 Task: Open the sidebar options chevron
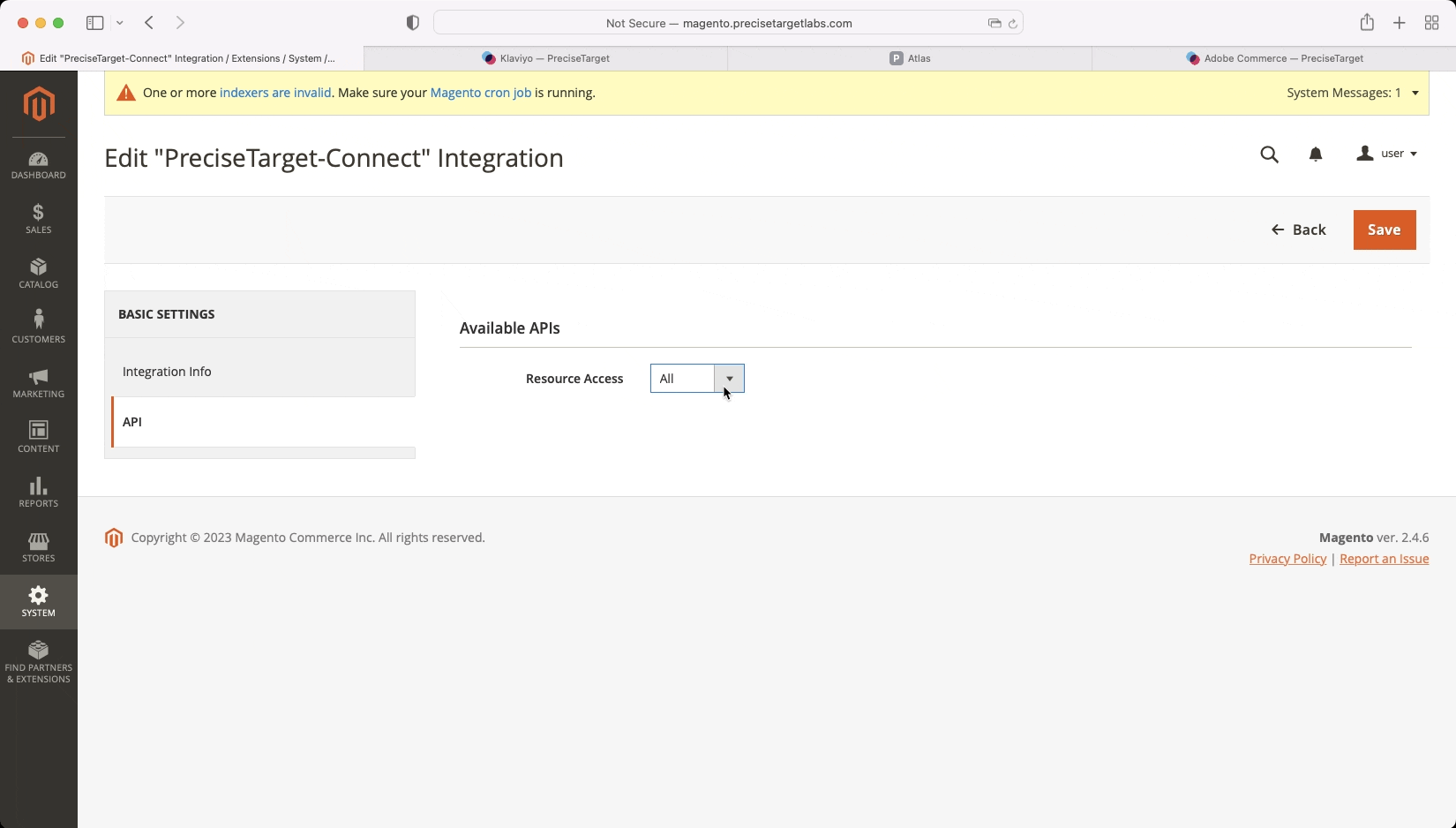[120, 23]
